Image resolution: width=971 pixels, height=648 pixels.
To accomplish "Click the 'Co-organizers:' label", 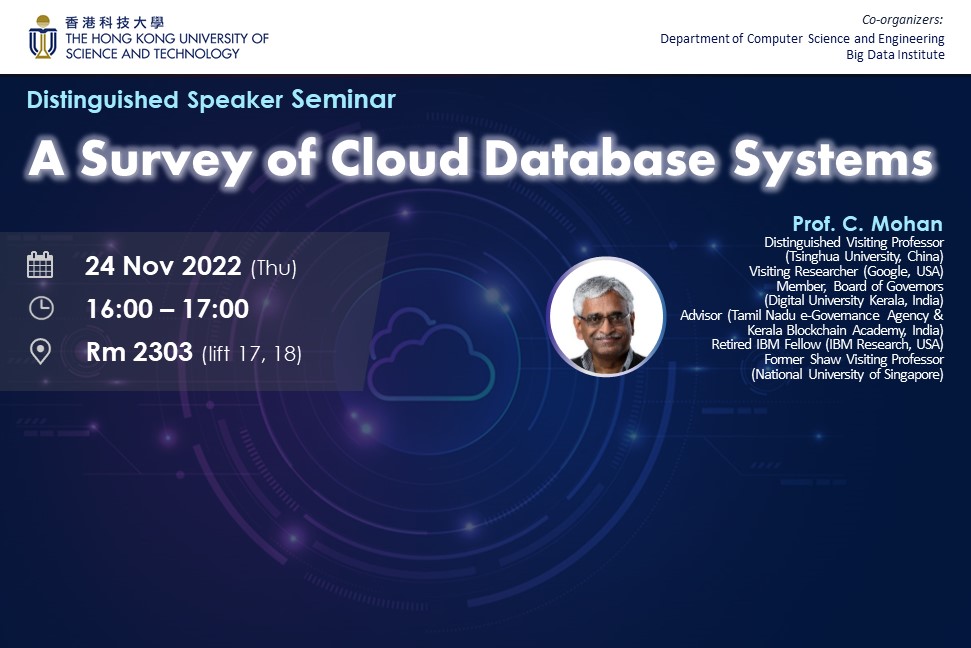I will click(x=903, y=21).
